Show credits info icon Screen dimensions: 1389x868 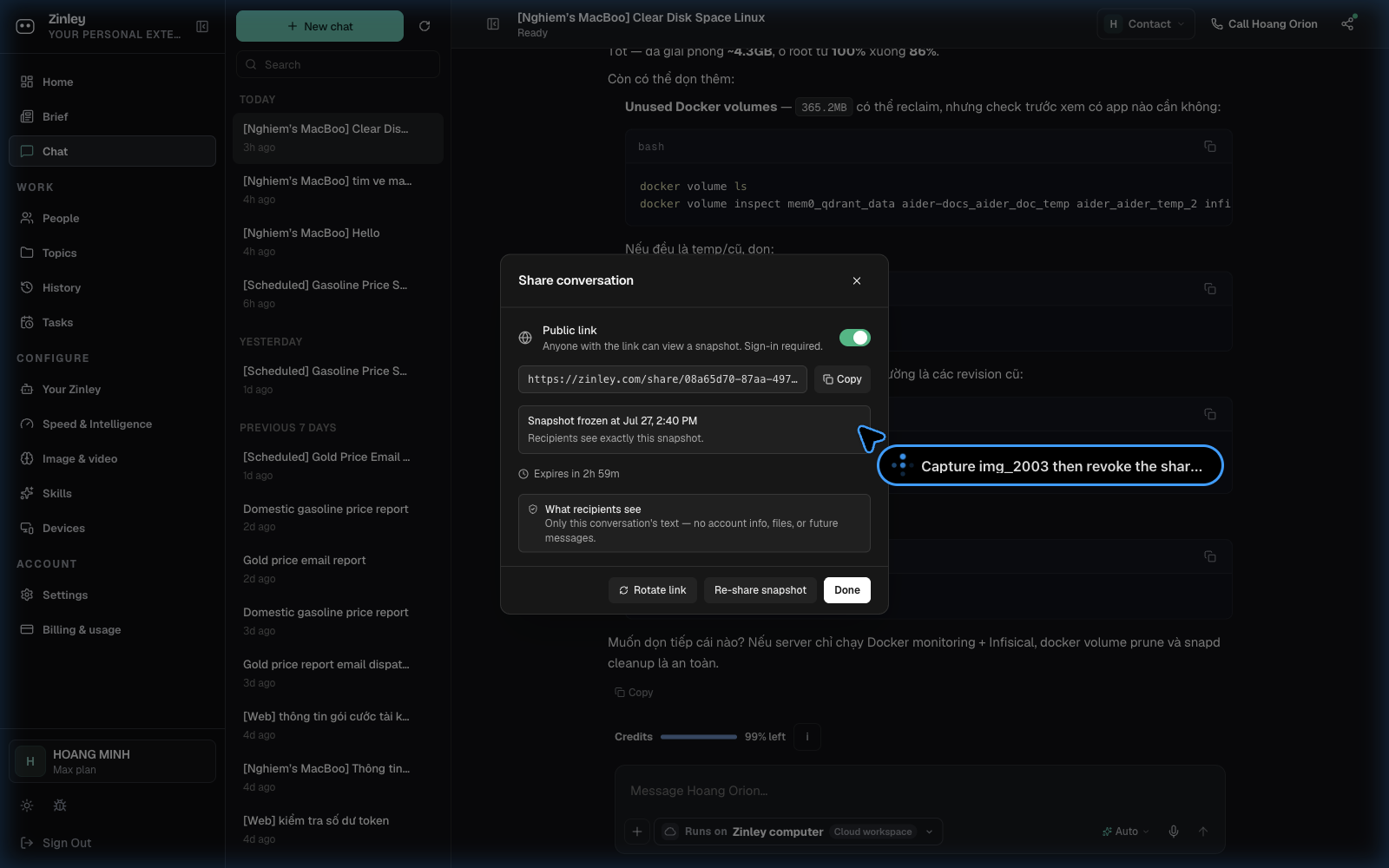tap(807, 737)
